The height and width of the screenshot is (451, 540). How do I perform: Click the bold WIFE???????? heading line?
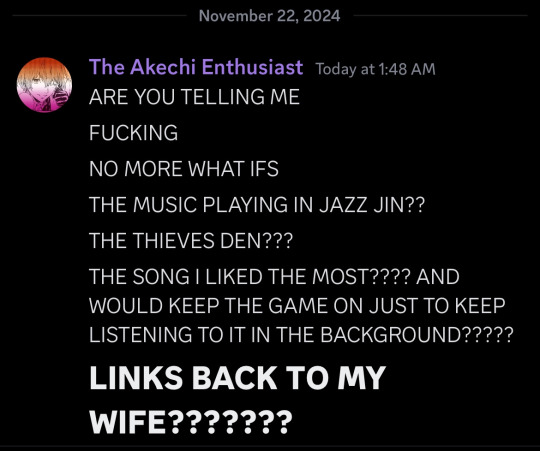[x=191, y=422]
